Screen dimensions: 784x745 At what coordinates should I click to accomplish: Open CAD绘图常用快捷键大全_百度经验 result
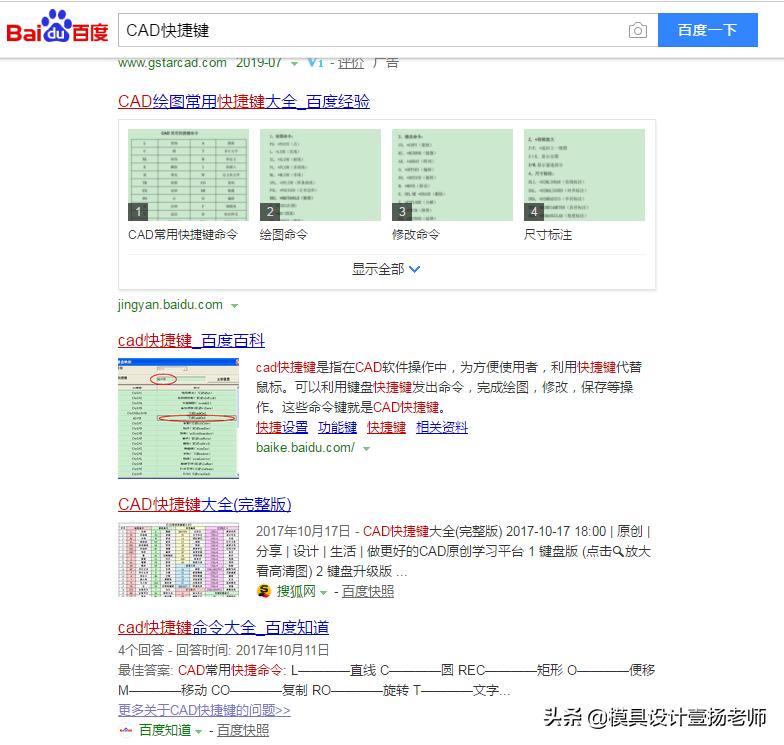pos(244,102)
